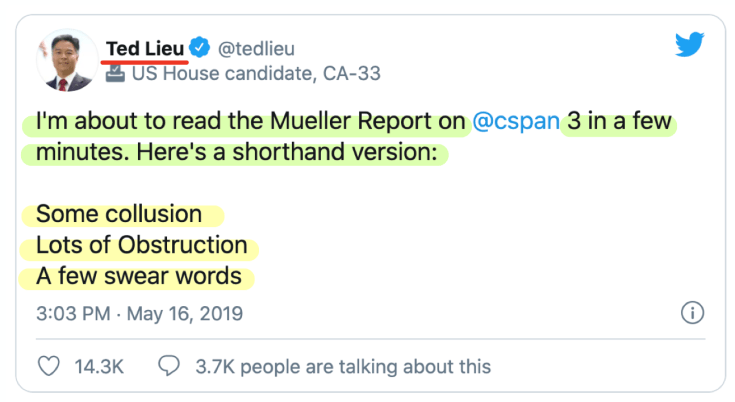This screenshot has width=735, height=402.
Task: Click the "Lots of Obstruction" highlighted line
Action: coord(141,245)
